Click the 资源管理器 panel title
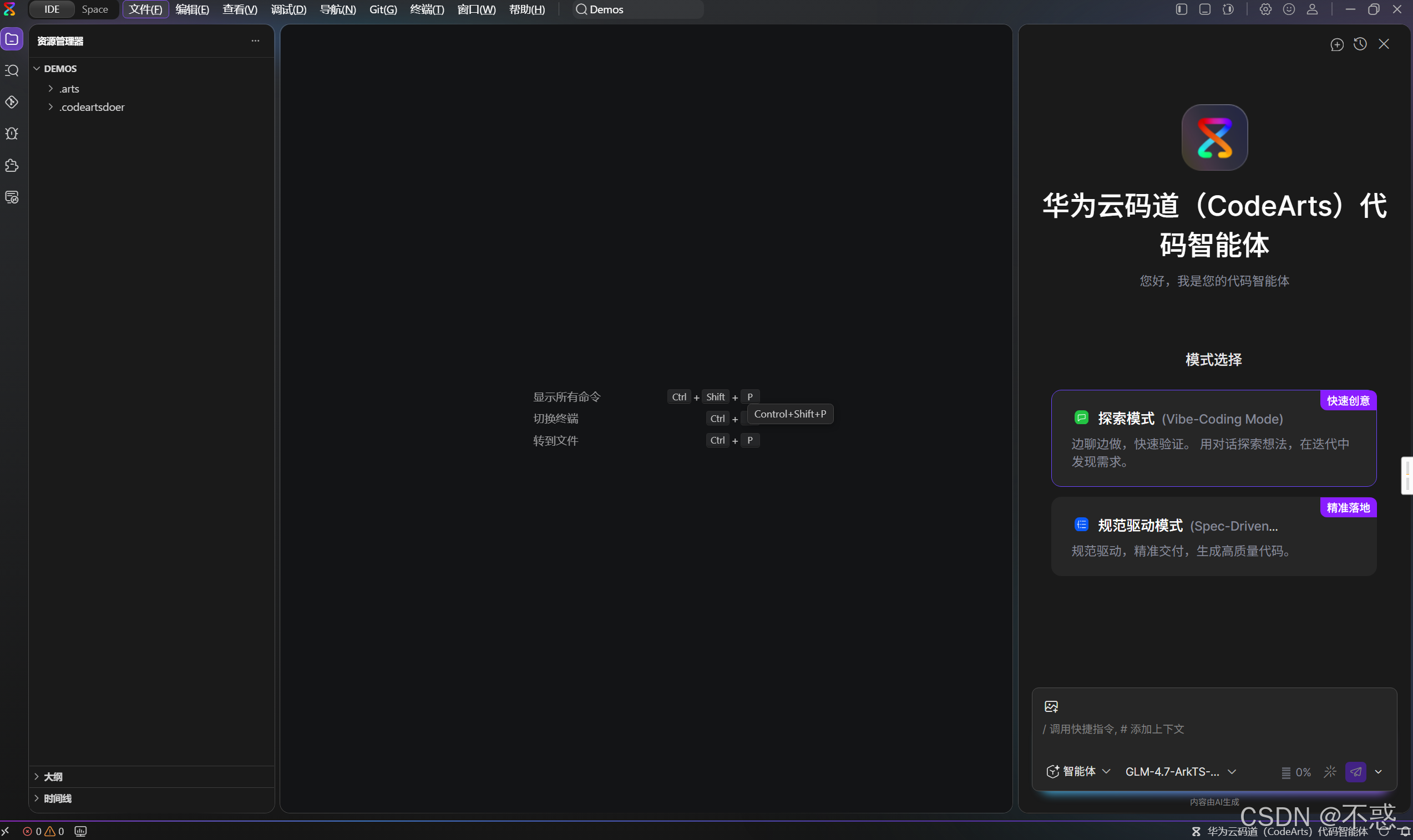The width and height of the screenshot is (1413, 840). (60, 41)
